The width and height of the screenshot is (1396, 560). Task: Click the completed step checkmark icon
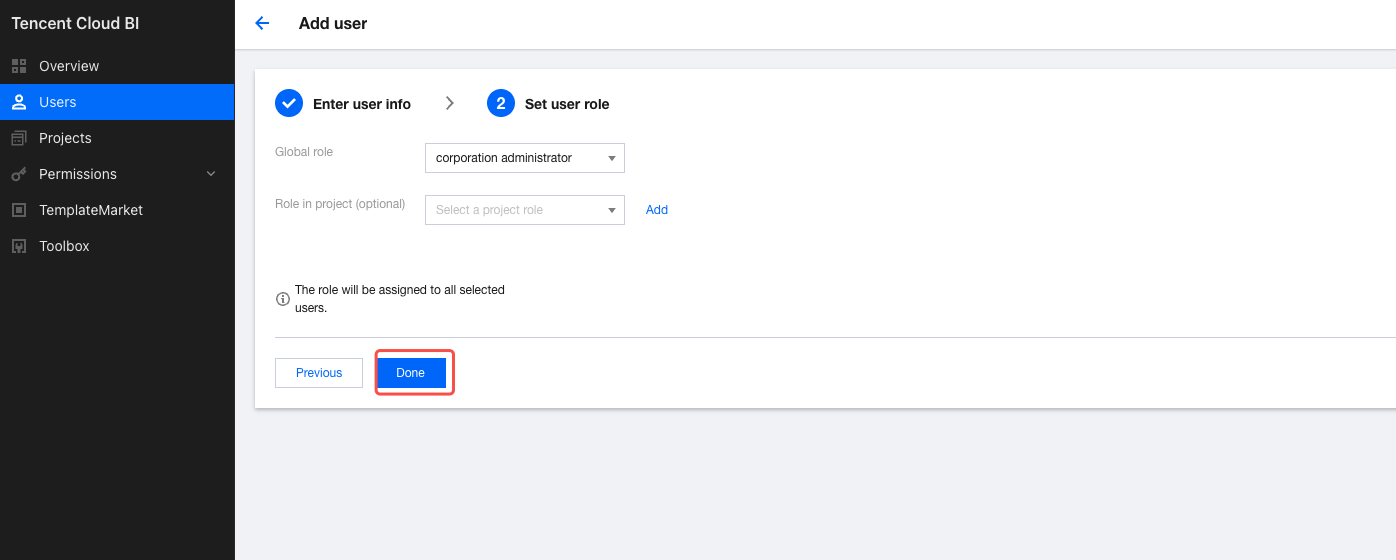pyautogui.click(x=289, y=103)
